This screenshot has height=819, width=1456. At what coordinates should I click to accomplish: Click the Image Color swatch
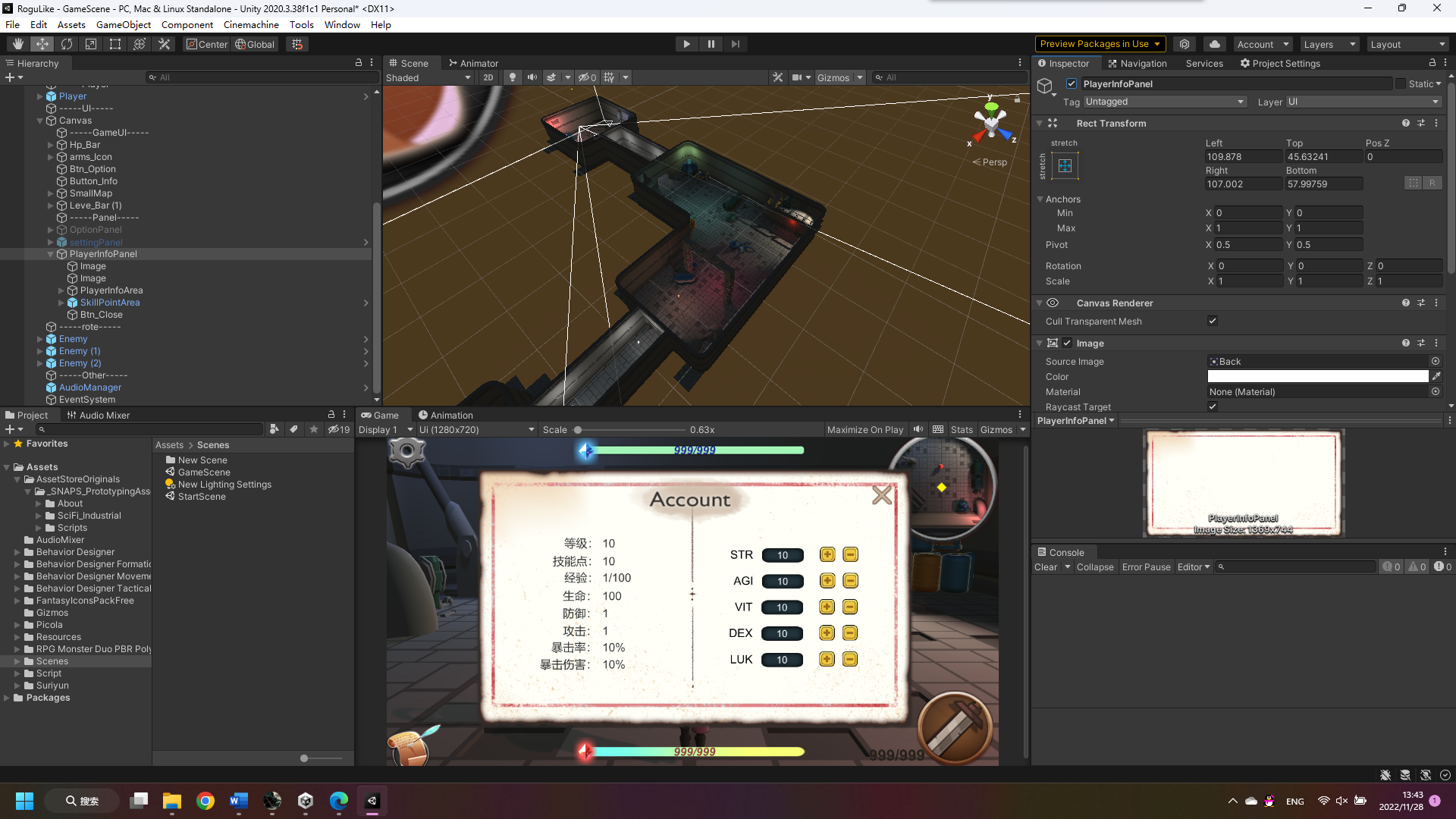[1317, 377]
